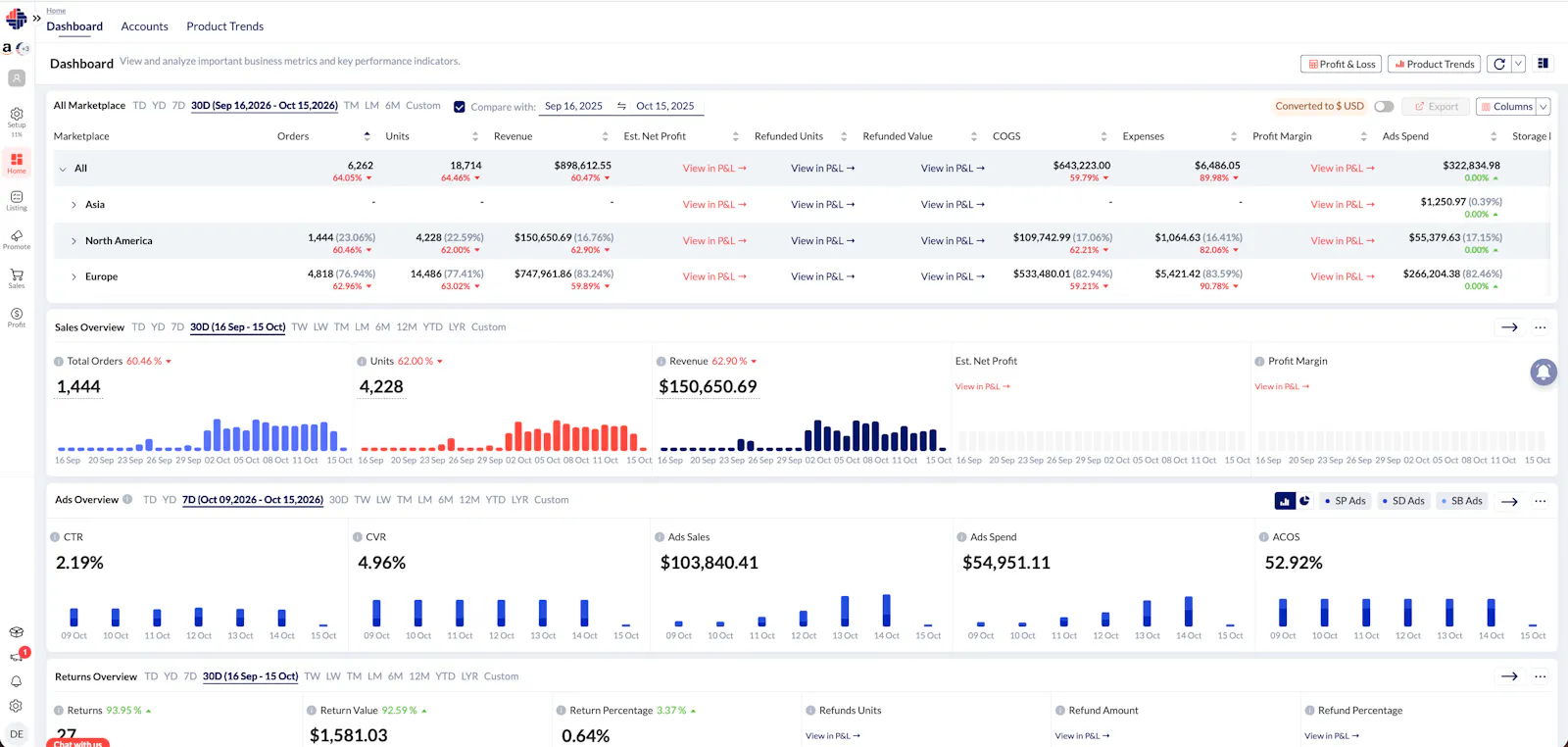1568x747 pixels.
Task: Expand the Europe marketplace row
Action: click(73, 277)
